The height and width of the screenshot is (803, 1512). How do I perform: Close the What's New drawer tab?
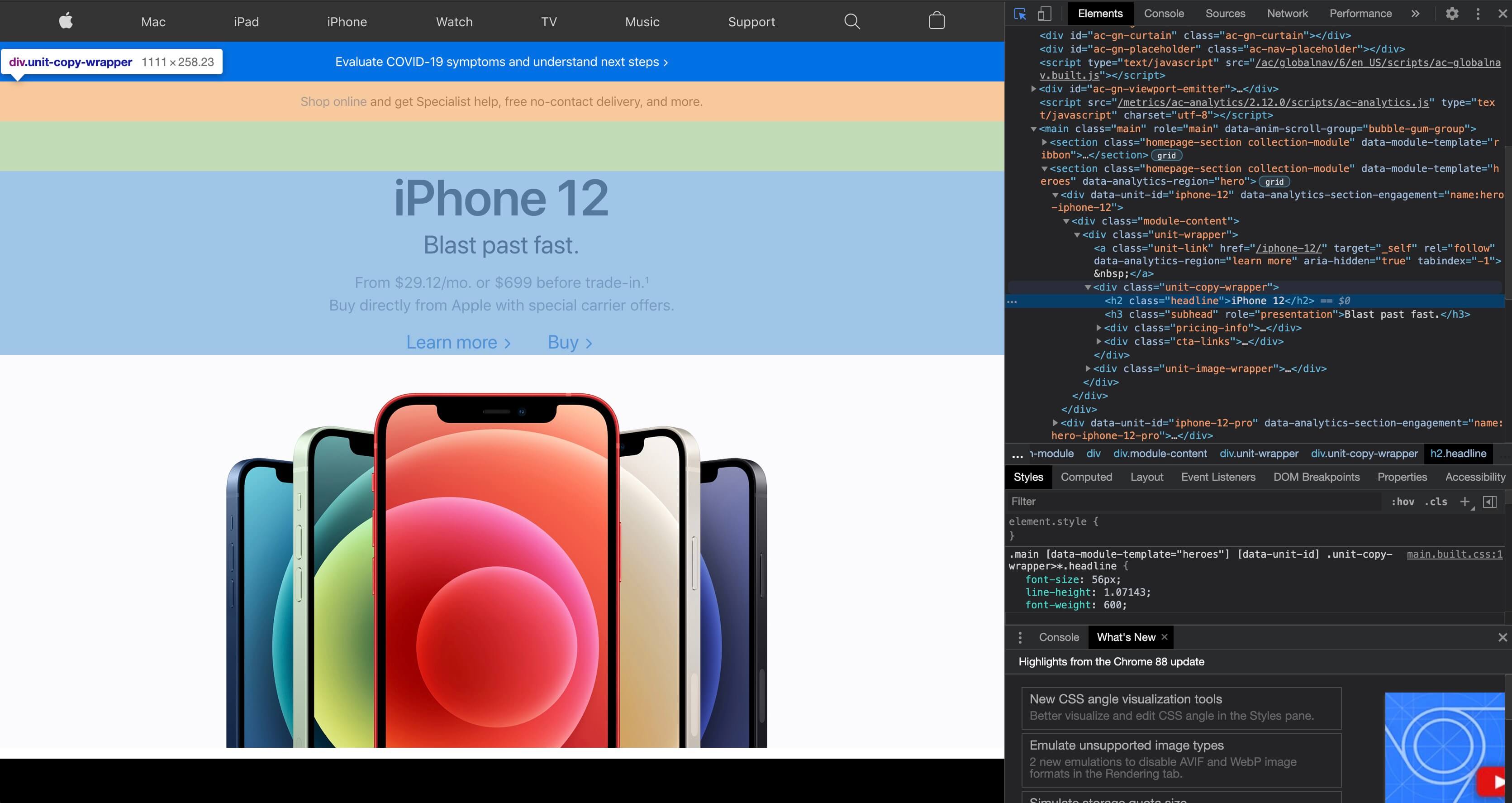1165,637
